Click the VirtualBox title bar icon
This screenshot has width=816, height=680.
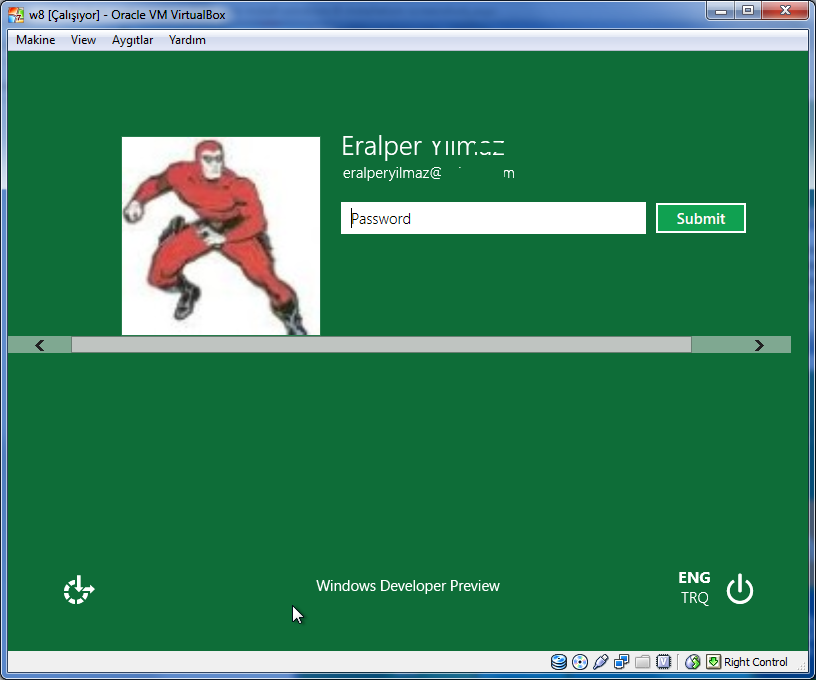coord(16,15)
